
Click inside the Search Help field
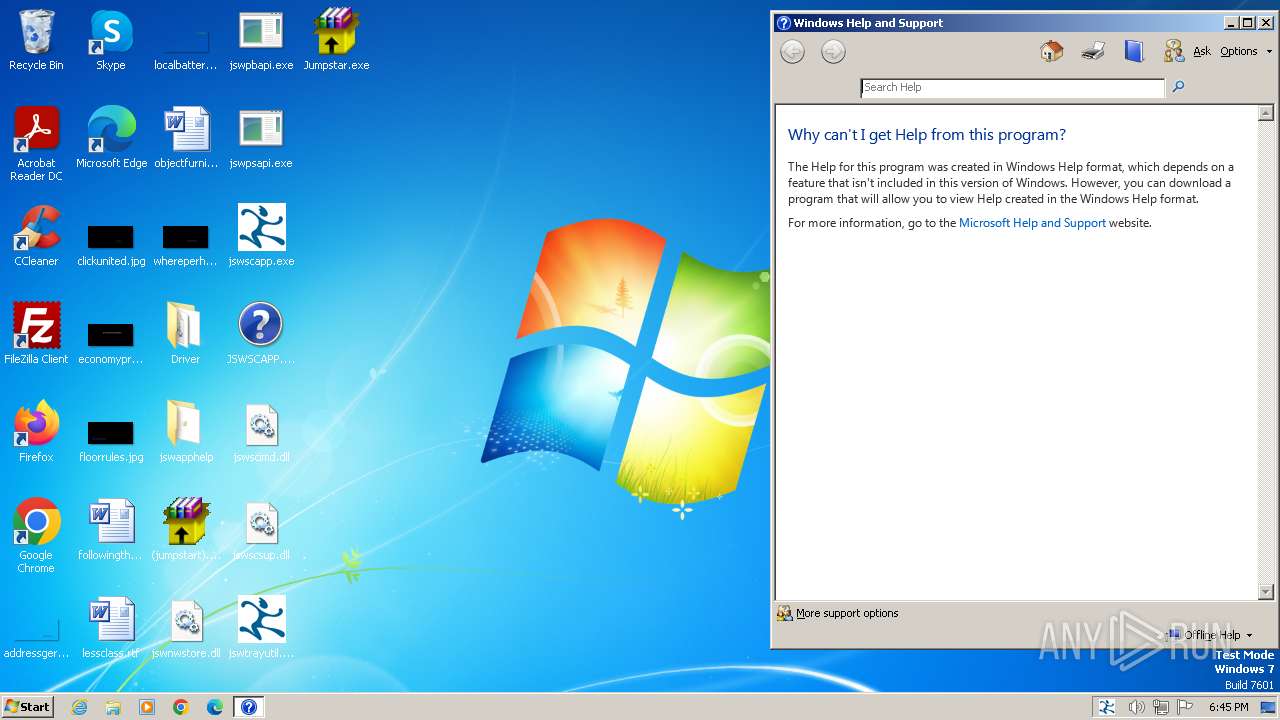(x=1012, y=88)
